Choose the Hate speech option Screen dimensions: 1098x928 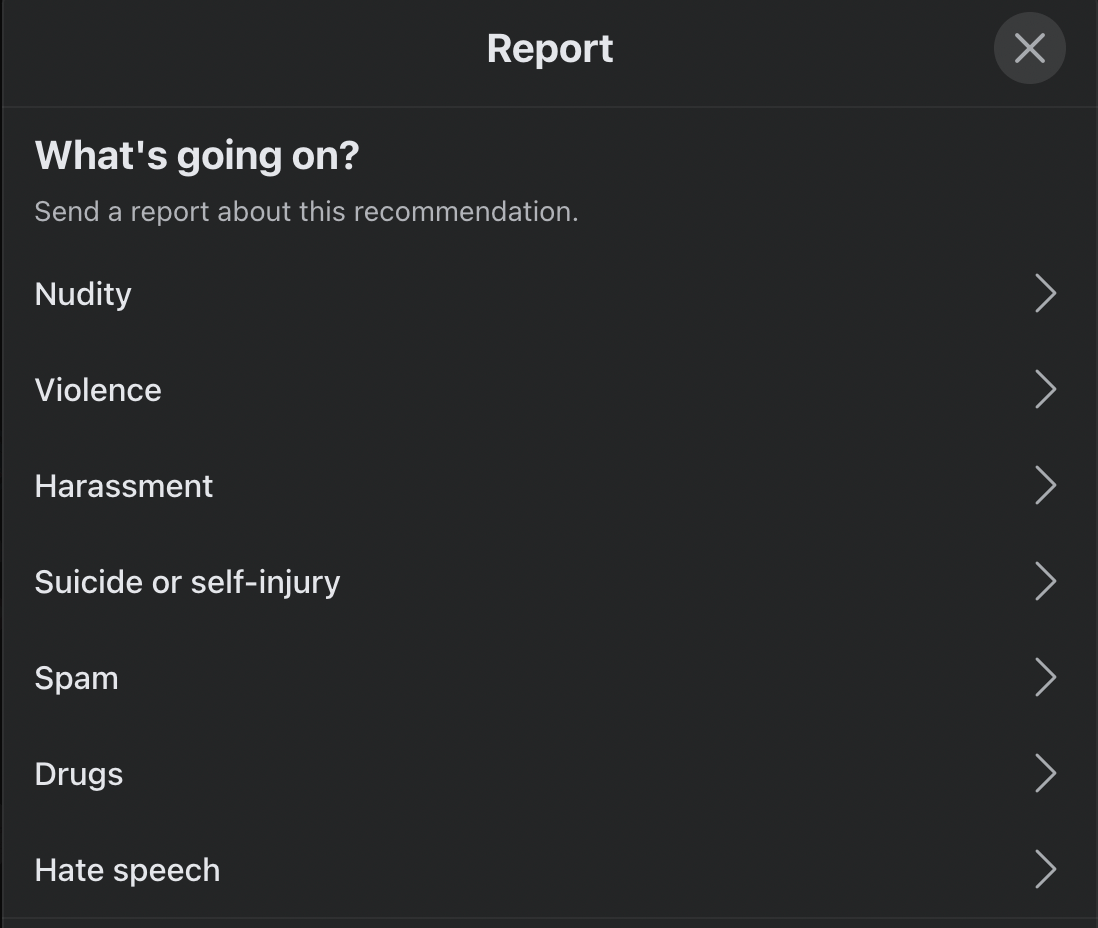[127, 870]
